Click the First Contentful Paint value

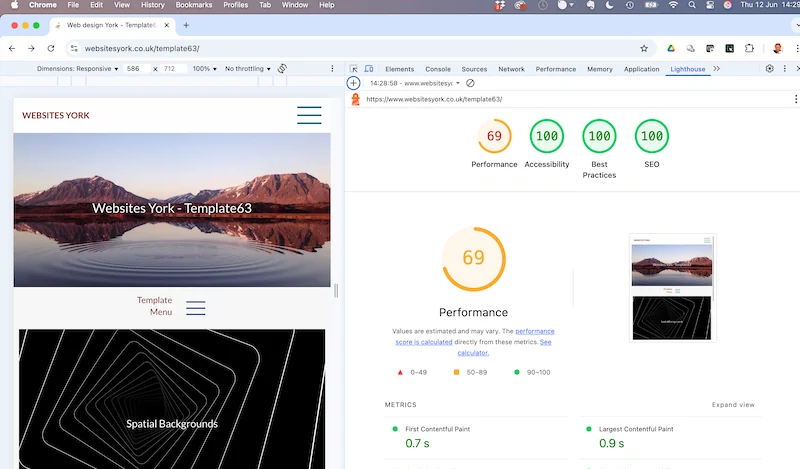pos(417,443)
